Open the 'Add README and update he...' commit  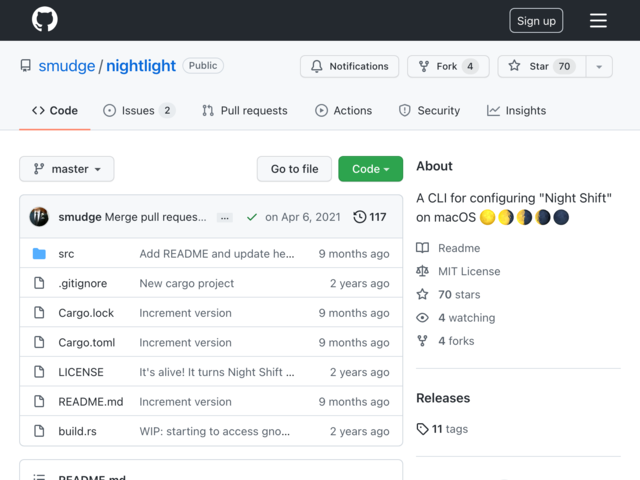tap(217, 254)
